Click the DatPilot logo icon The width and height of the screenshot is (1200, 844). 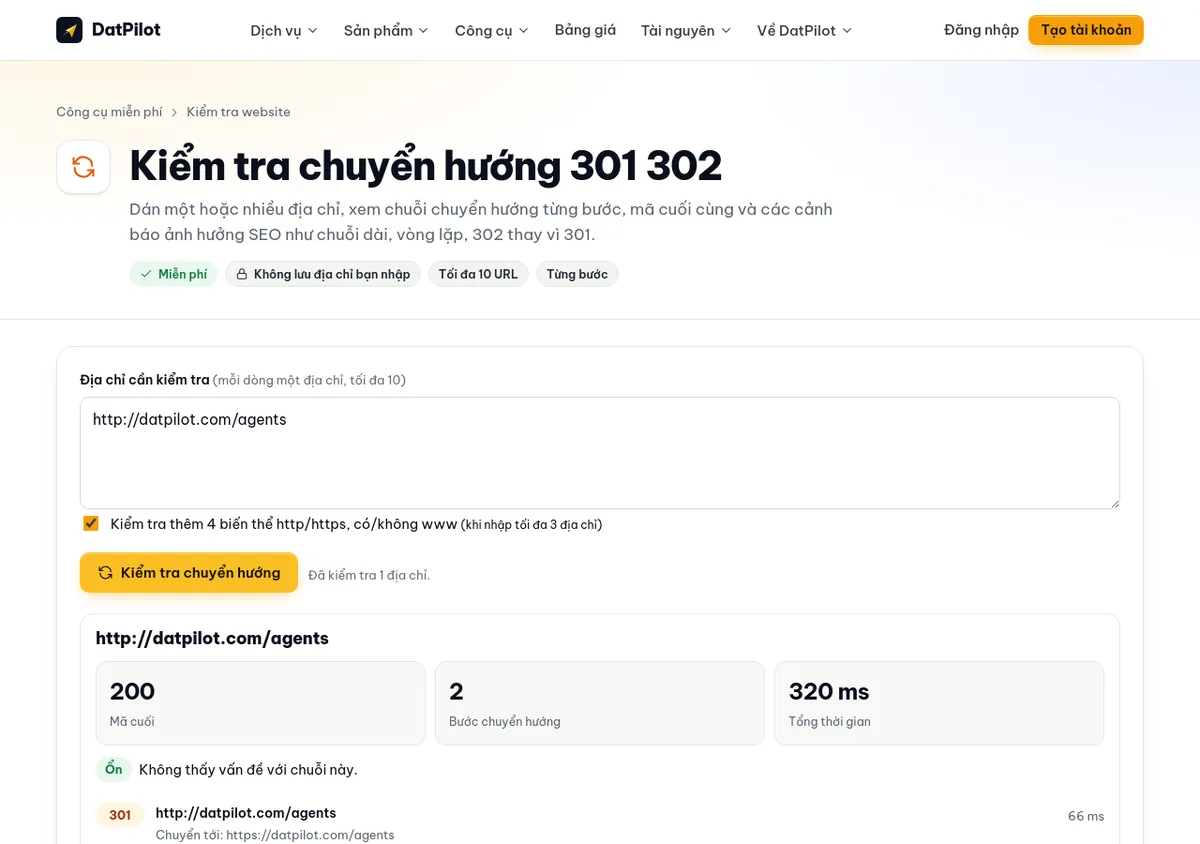[x=69, y=30]
